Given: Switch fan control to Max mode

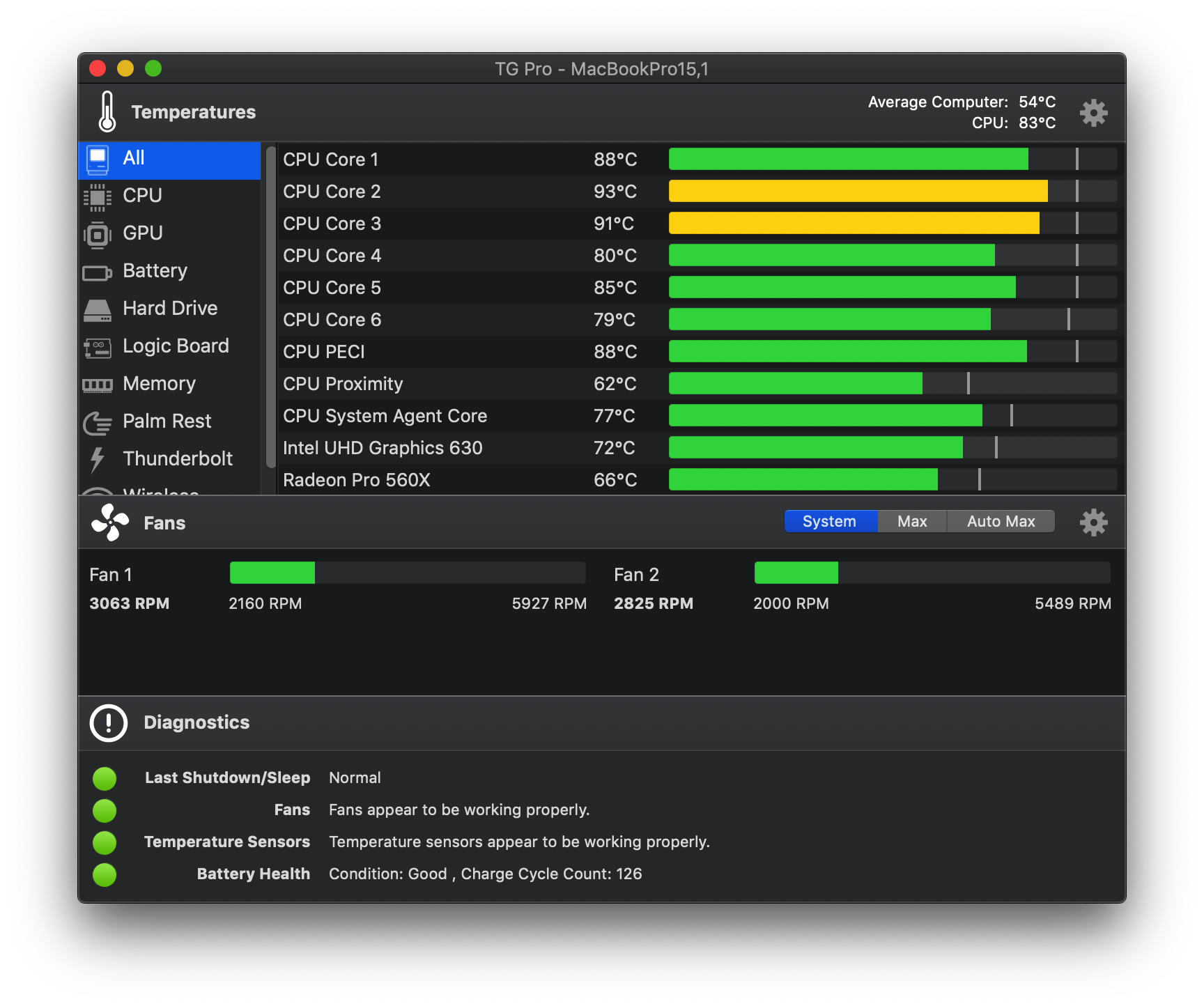Looking at the screenshot, I should point(911,521).
